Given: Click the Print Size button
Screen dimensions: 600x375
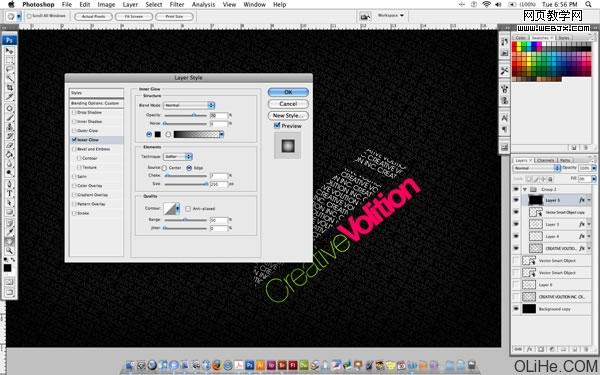Looking at the screenshot, I should (174, 16).
